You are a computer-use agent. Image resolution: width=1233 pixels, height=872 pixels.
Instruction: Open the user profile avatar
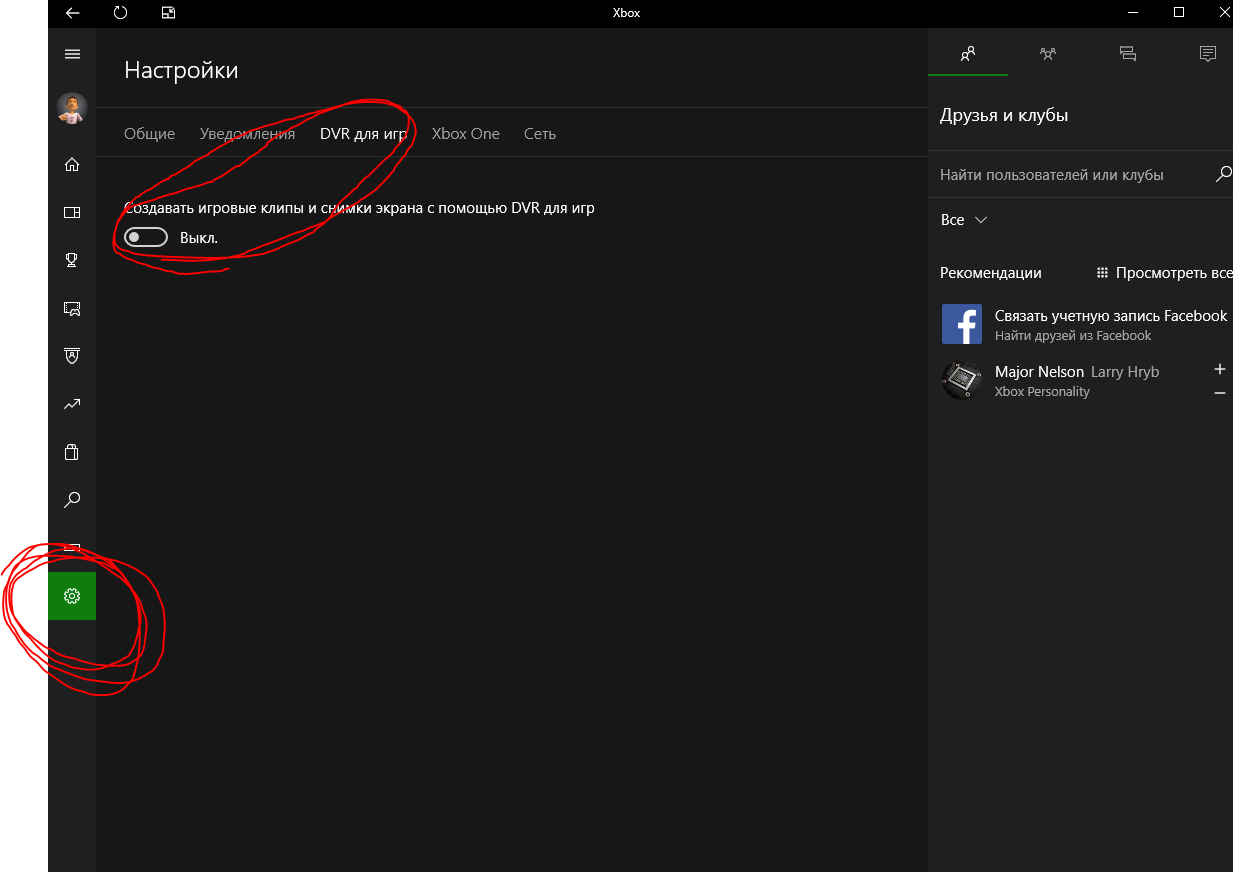pos(72,108)
